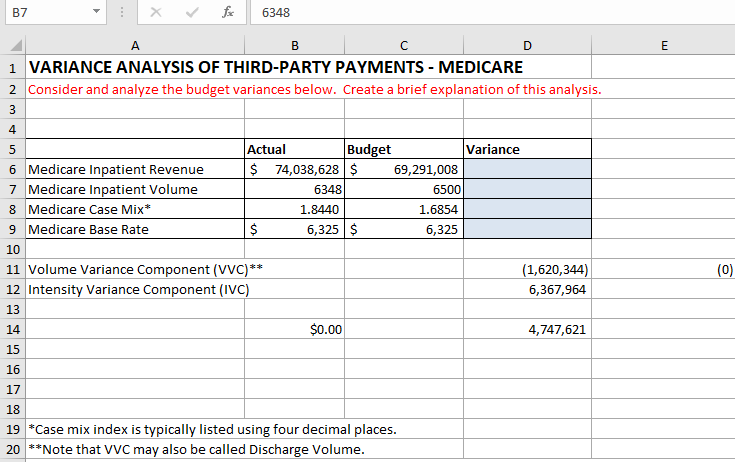Cancel entry with the X icon

click(156, 12)
